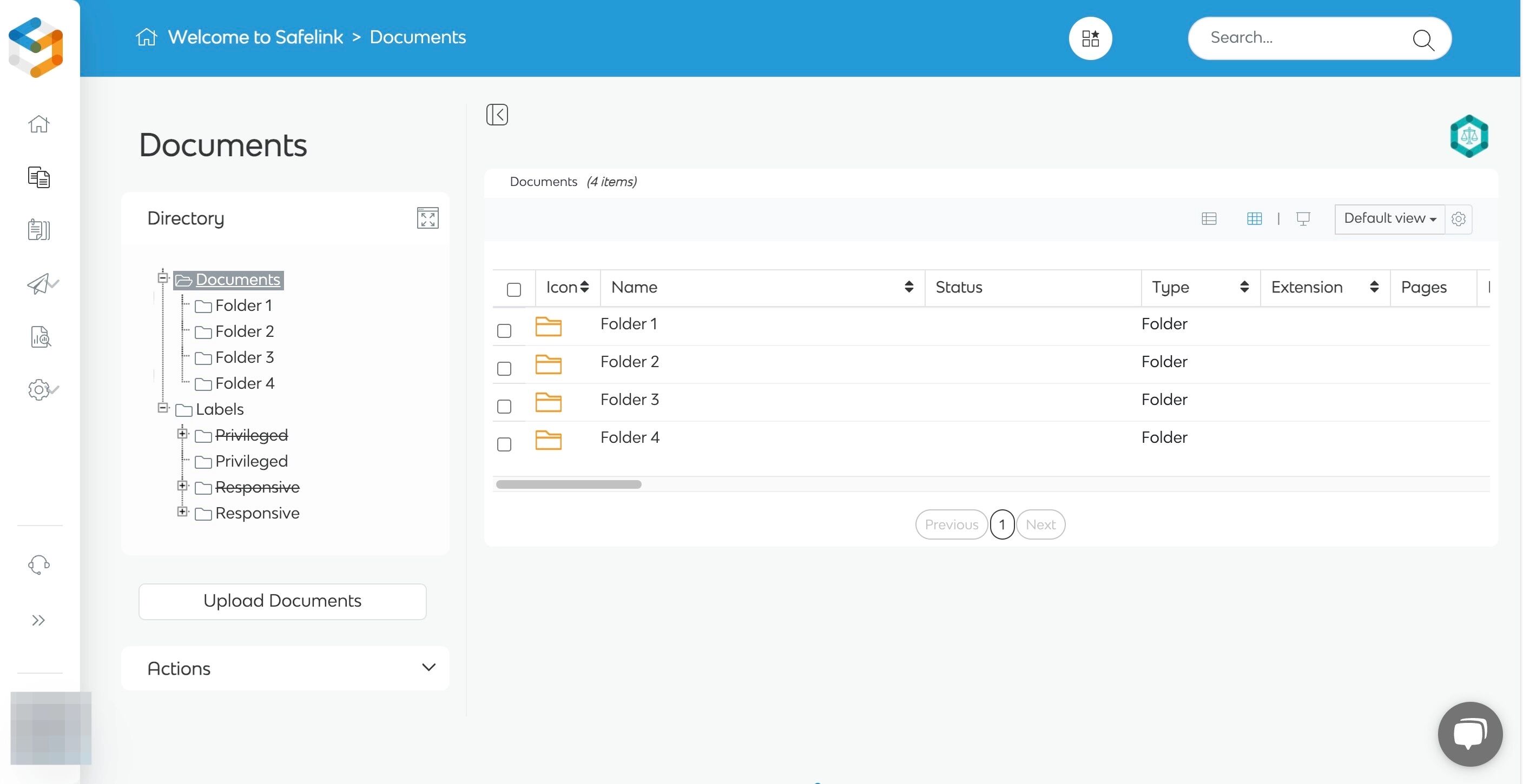Switch to grid table view icon

[1254, 218]
